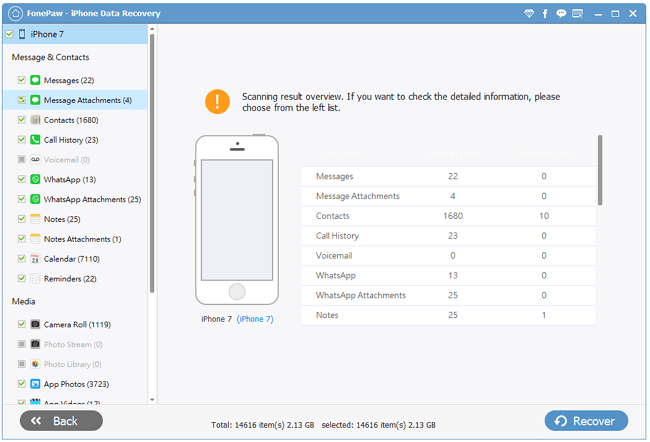This screenshot has height=442, width=650.
Task: Uncheck the Calendar (7110) checkbox
Action: point(22,258)
